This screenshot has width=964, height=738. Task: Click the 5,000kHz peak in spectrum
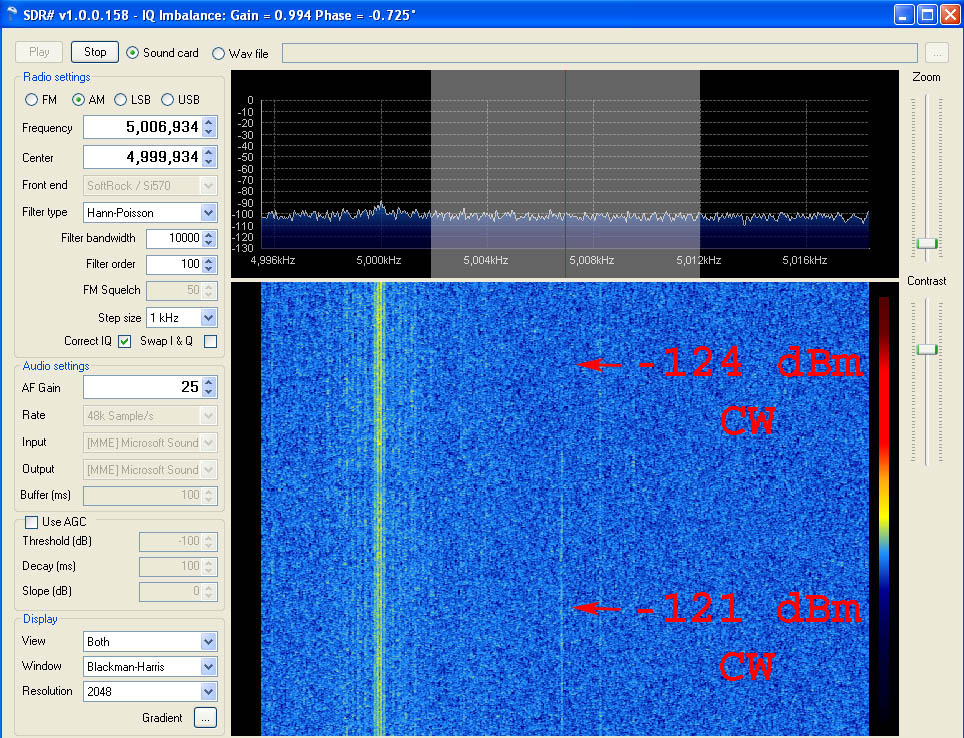pos(381,205)
